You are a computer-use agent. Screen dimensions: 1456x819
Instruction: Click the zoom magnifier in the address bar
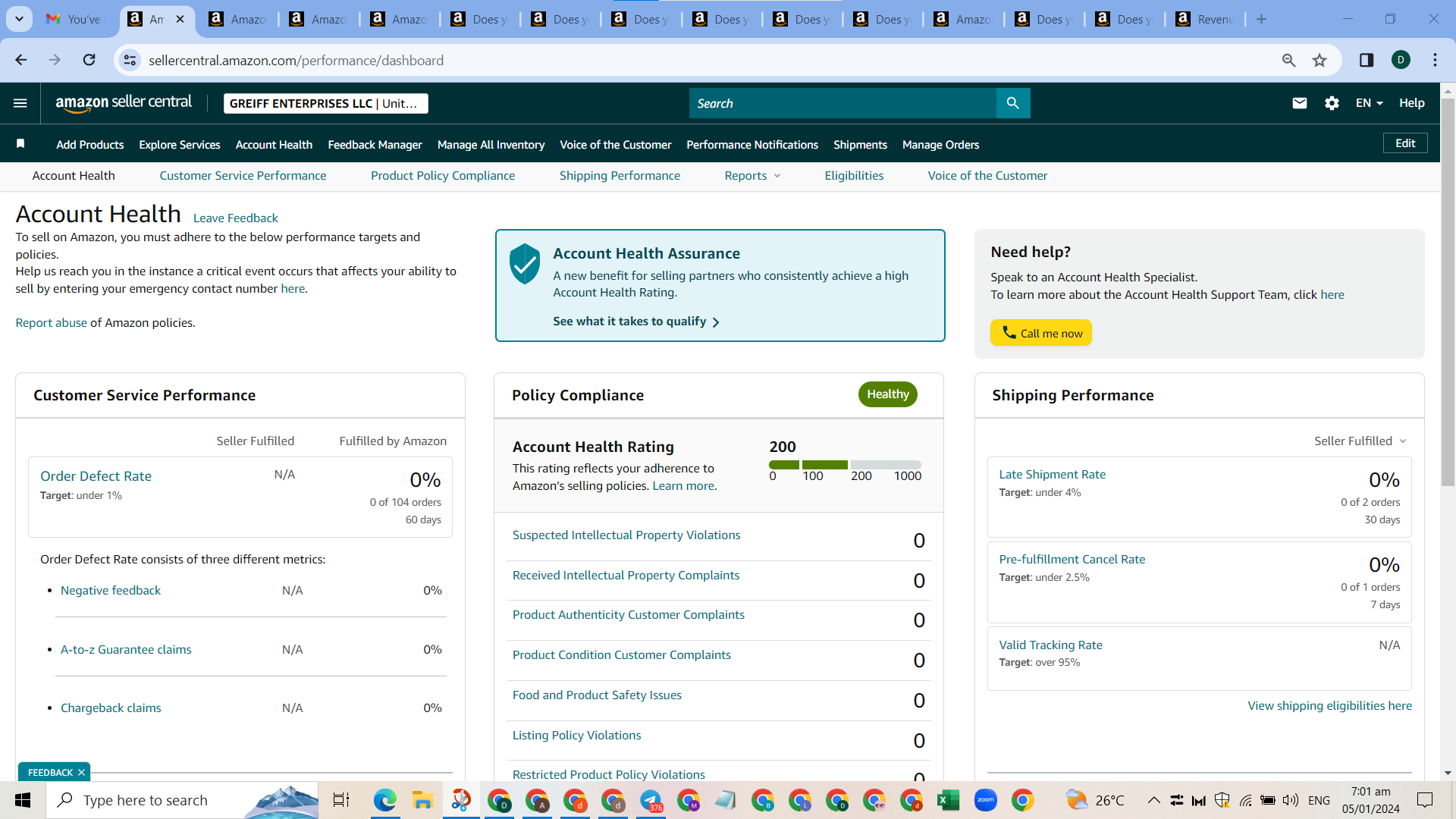[1288, 60]
